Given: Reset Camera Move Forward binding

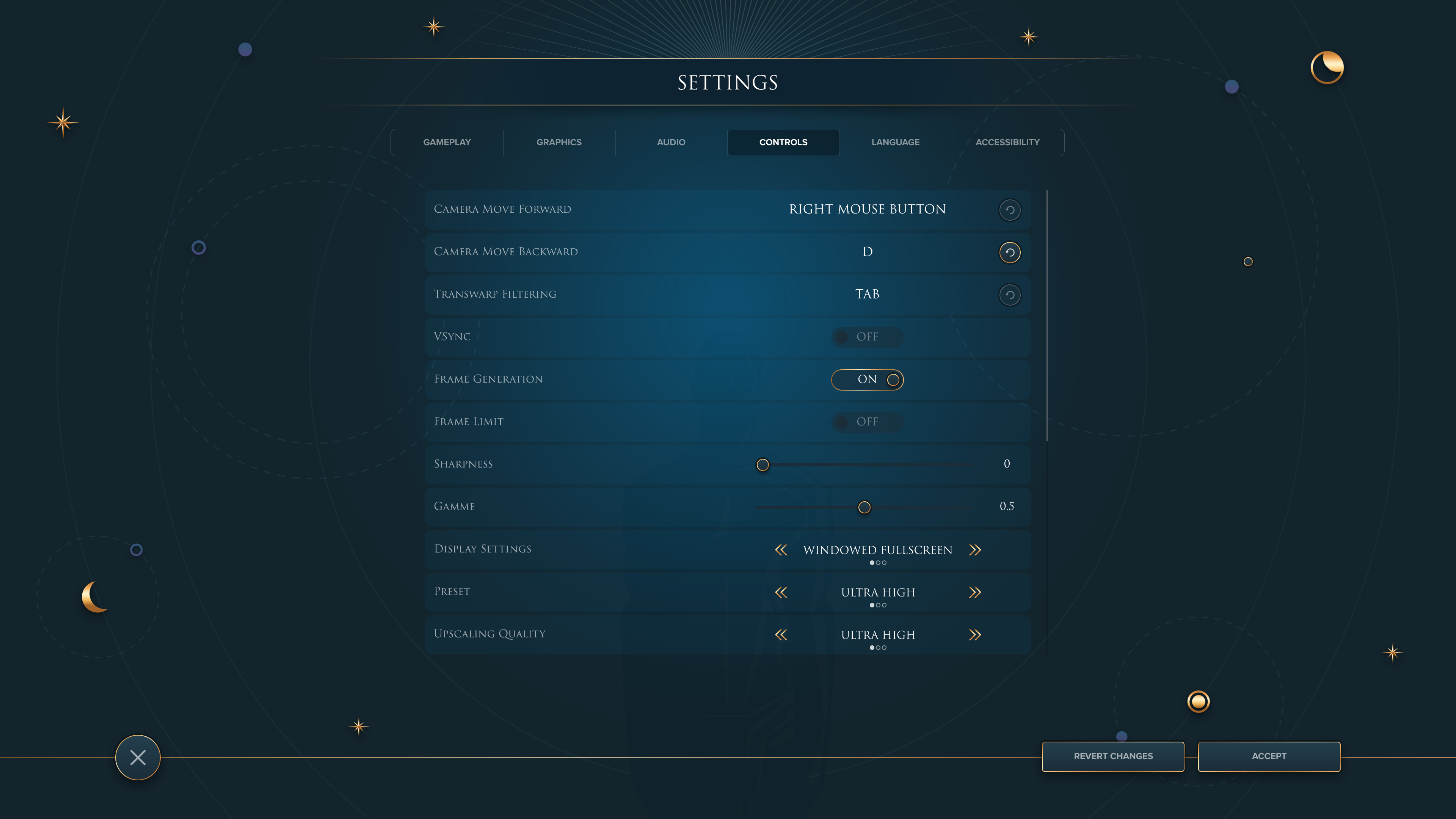Looking at the screenshot, I should [1009, 210].
